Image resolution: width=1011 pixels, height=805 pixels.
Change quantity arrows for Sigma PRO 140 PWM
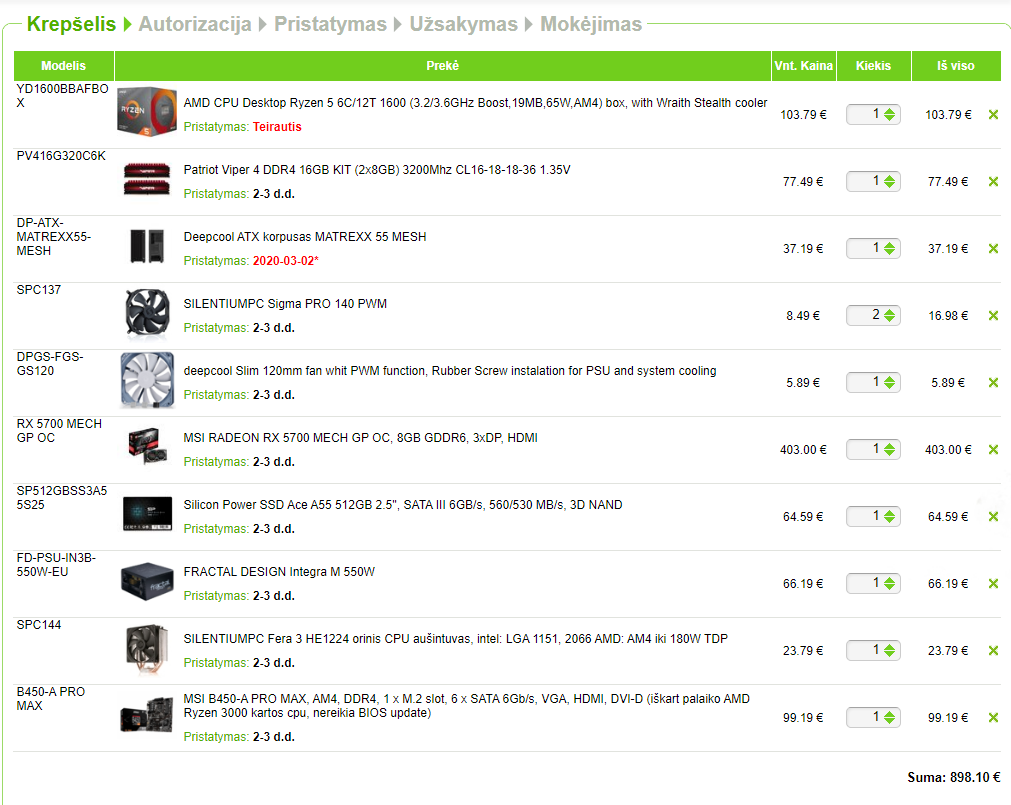click(890, 316)
